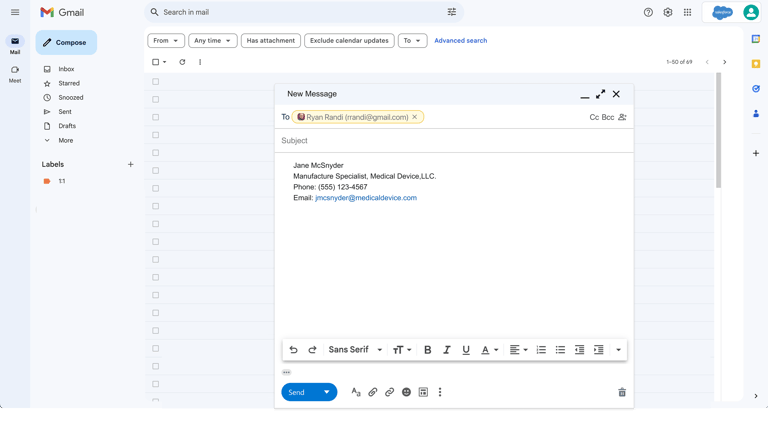Open the From filter dropdown
Screen dimensions: 768x429
(166, 41)
